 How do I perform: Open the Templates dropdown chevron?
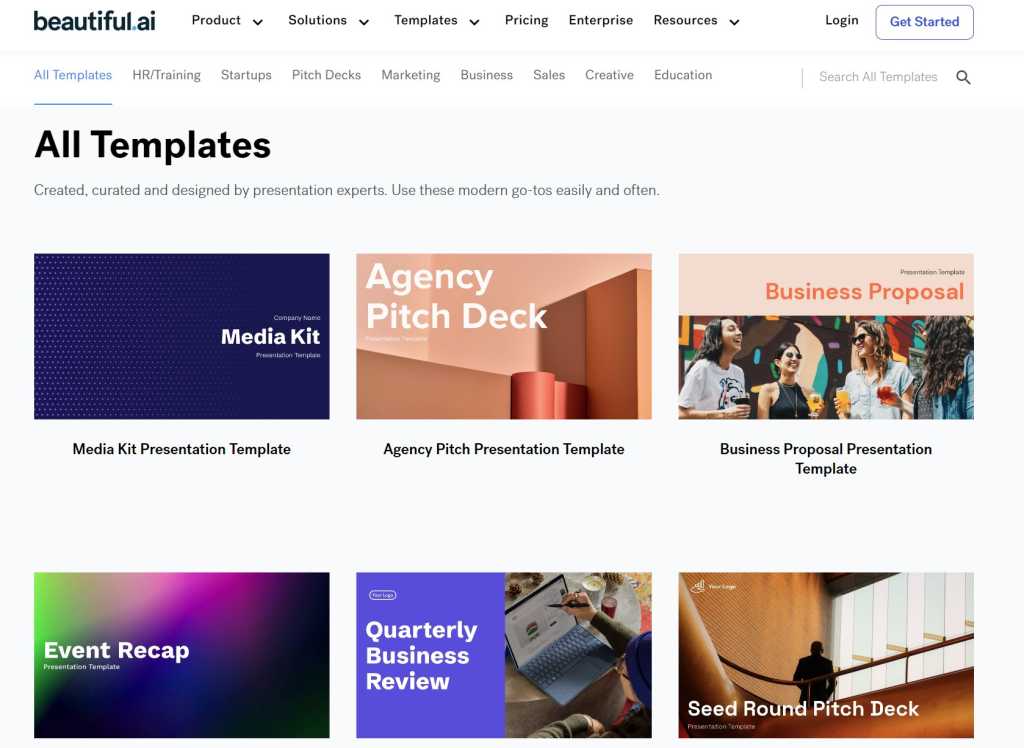coord(475,22)
